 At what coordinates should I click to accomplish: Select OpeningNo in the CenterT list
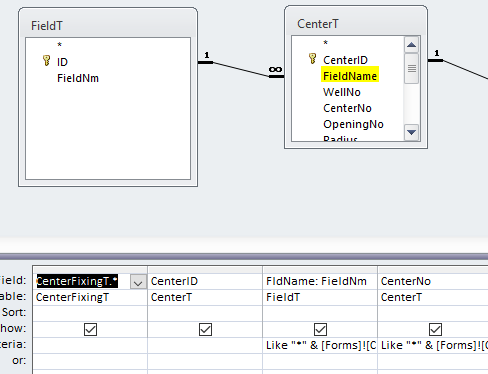click(353, 124)
